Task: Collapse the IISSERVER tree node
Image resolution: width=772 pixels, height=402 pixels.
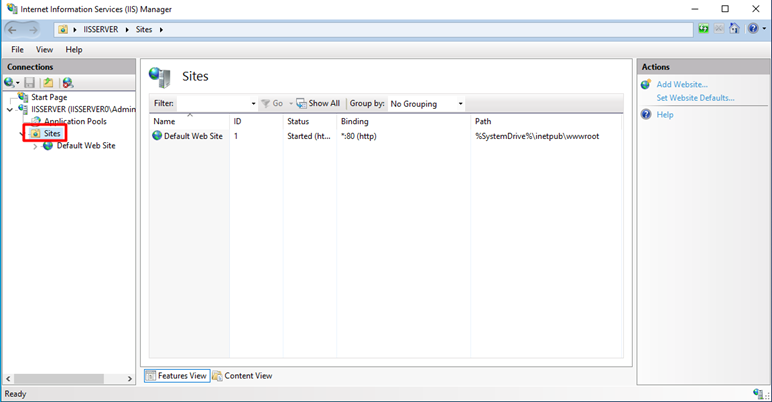Action: [10, 109]
